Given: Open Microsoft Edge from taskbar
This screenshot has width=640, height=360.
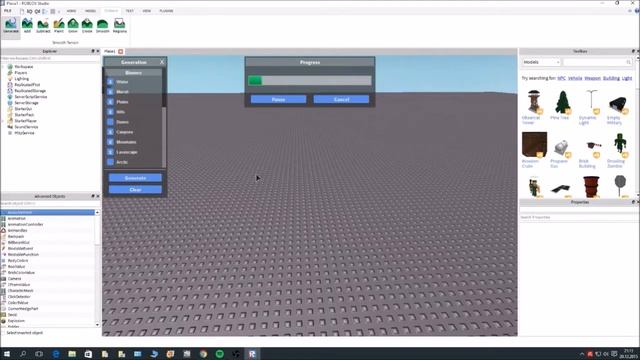Looking at the screenshot, I should click(x=56, y=354).
